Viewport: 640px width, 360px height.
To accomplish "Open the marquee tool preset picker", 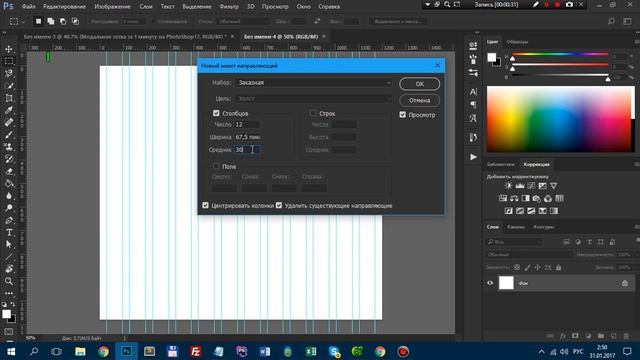I will pos(17,21).
